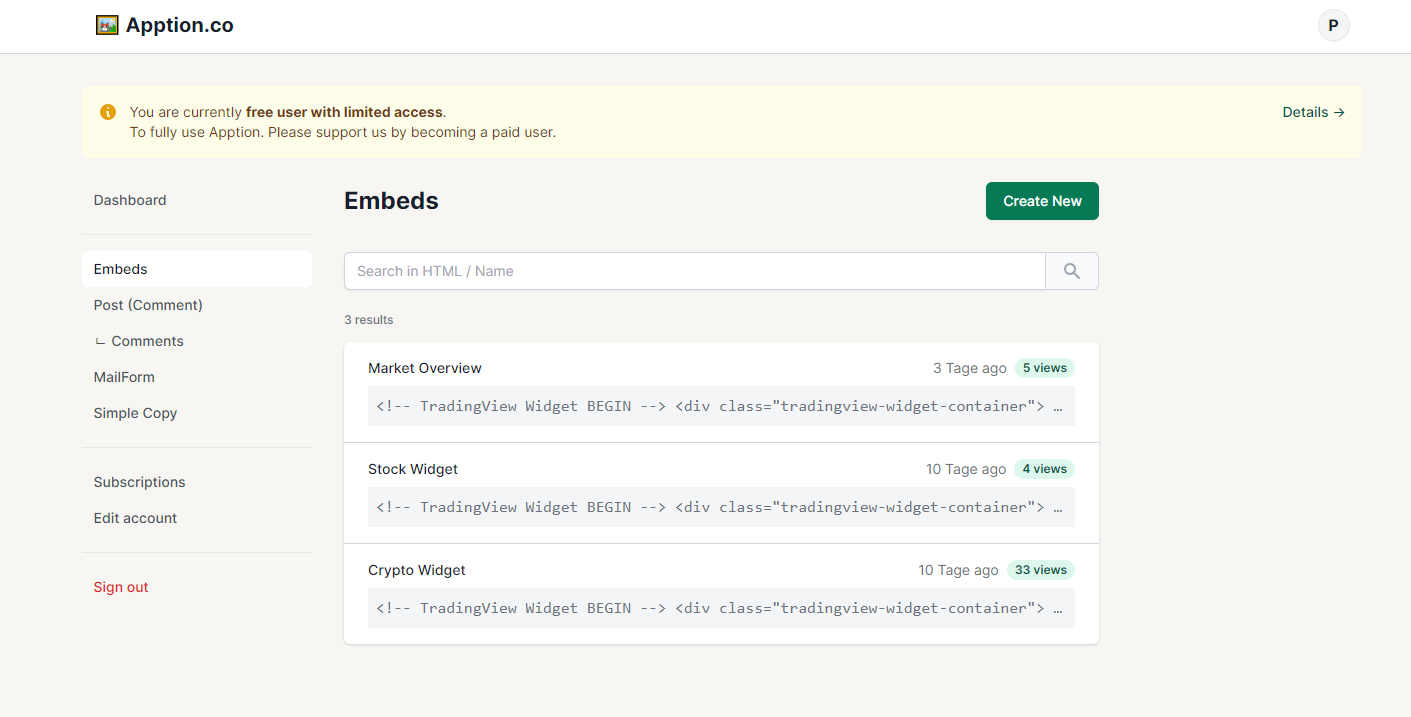
Task: Open the Stock Widget embed
Action: click(413, 469)
